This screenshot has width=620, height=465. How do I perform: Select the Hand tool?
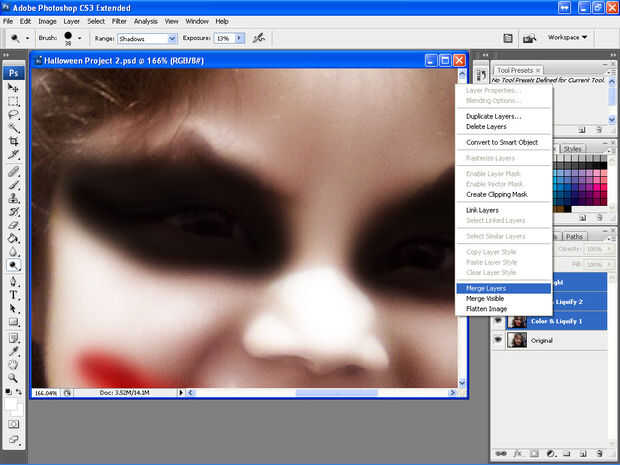13,365
